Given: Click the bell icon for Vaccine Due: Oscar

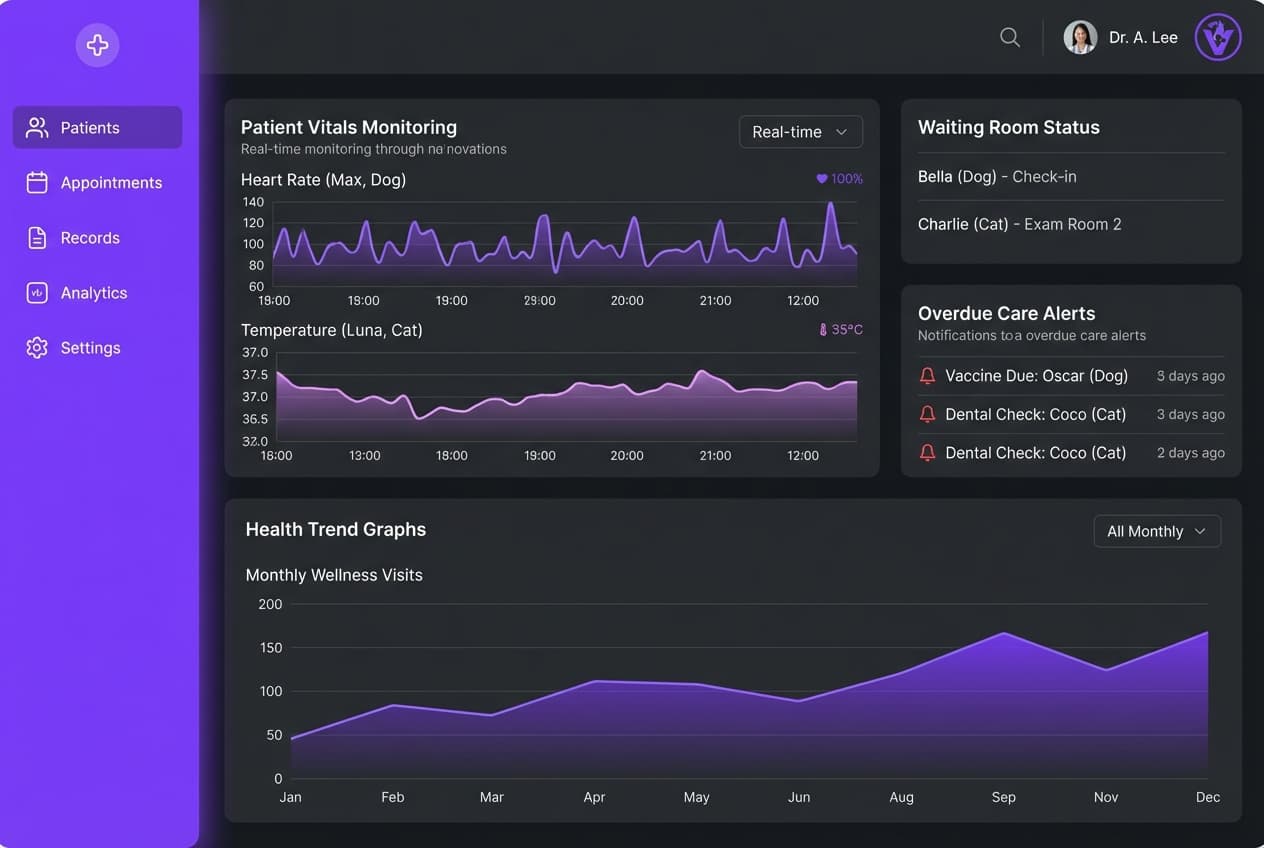Looking at the screenshot, I should pos(927,375).
